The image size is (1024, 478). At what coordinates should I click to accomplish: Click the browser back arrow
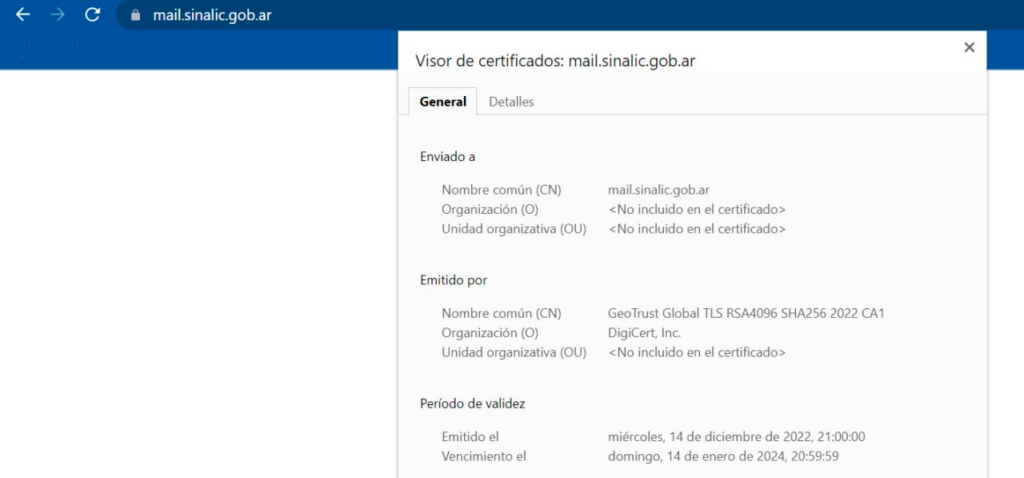coord(23,15)
